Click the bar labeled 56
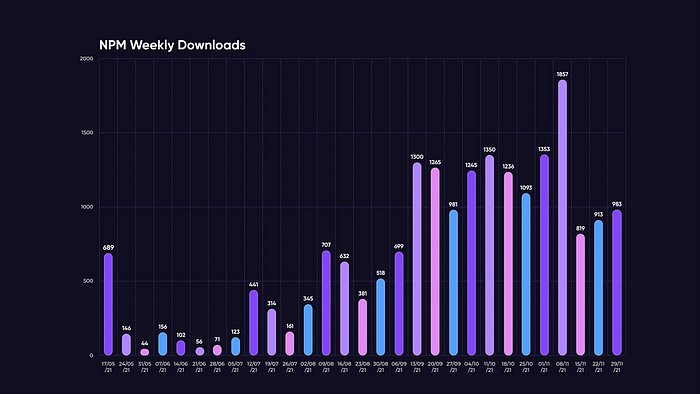Screen dimensions: 700x394 click(199, 351)
